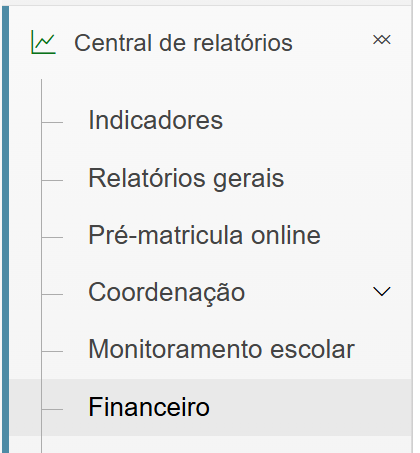Click the green line chart icon
The height and width of the screenshot is (453, 420).
coord(43,42)
